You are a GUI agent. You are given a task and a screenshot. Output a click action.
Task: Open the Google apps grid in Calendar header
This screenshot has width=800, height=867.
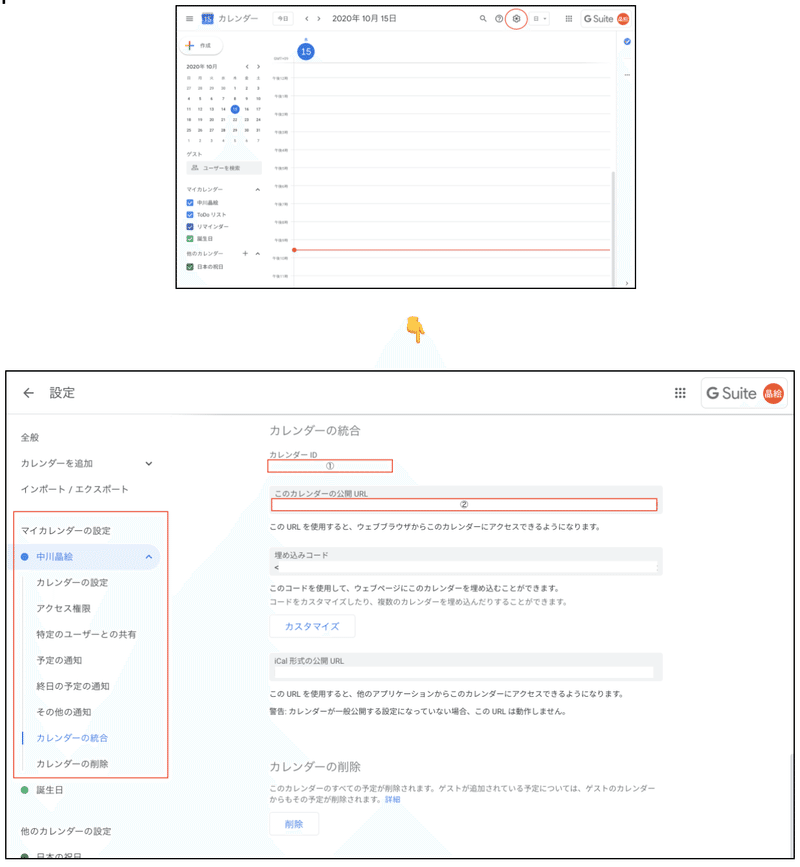point(568,19)
